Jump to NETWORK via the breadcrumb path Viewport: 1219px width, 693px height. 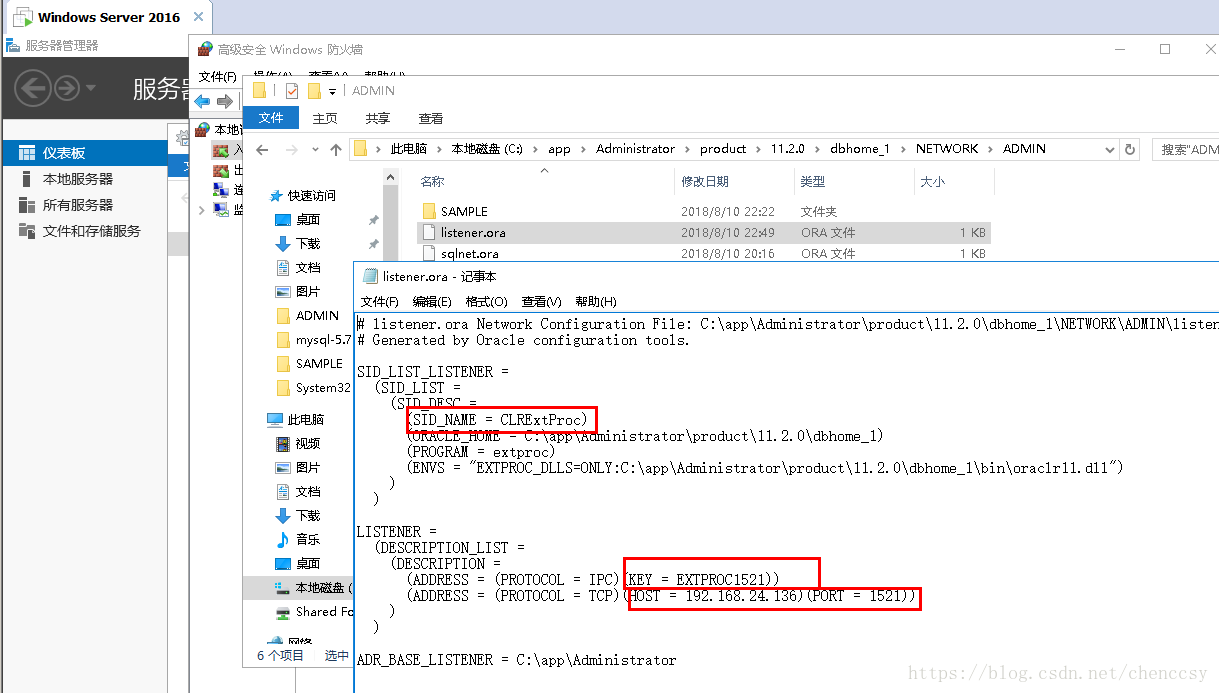(946, 148)
